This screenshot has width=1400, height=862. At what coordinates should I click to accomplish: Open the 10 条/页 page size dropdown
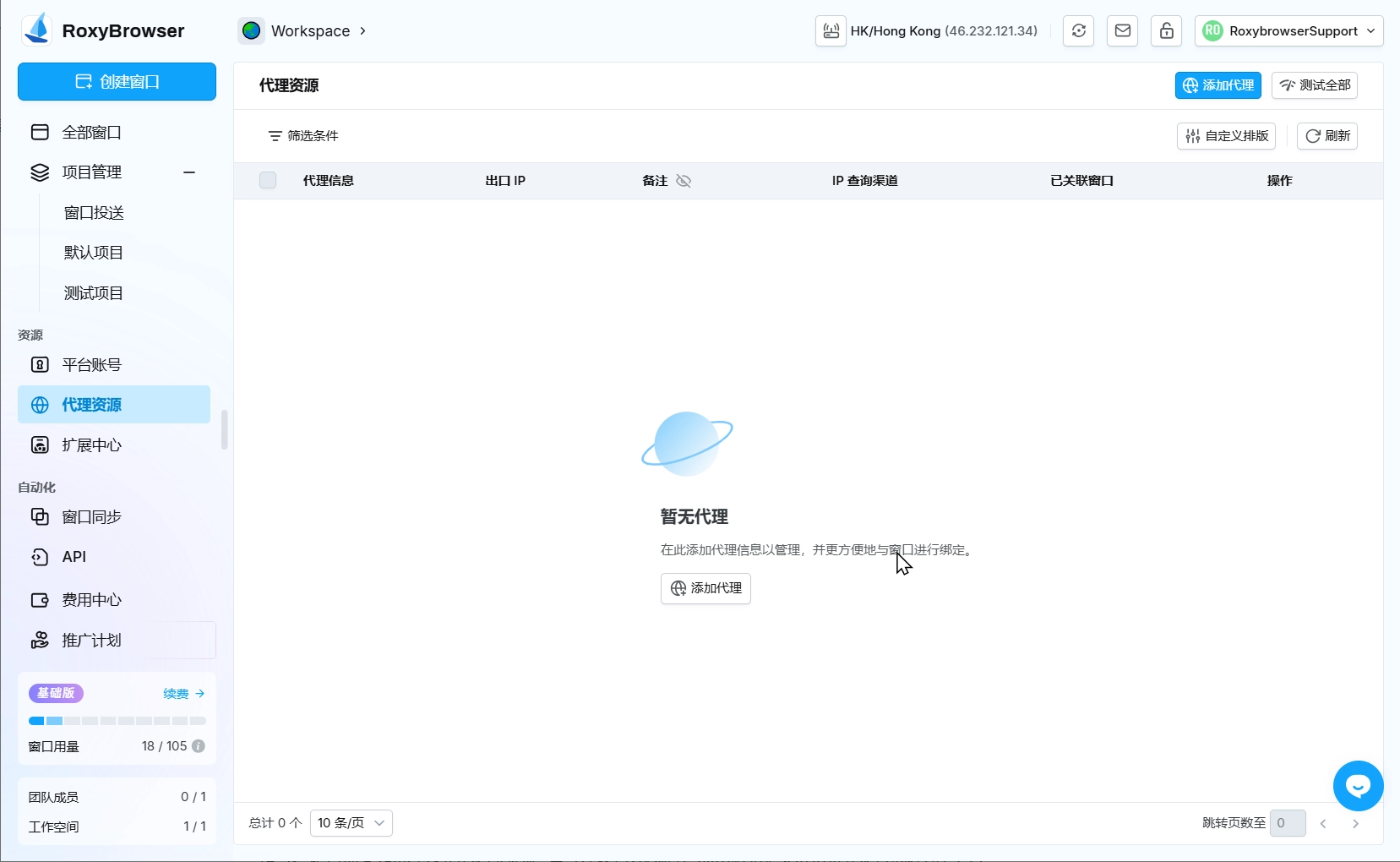point(351,823)
